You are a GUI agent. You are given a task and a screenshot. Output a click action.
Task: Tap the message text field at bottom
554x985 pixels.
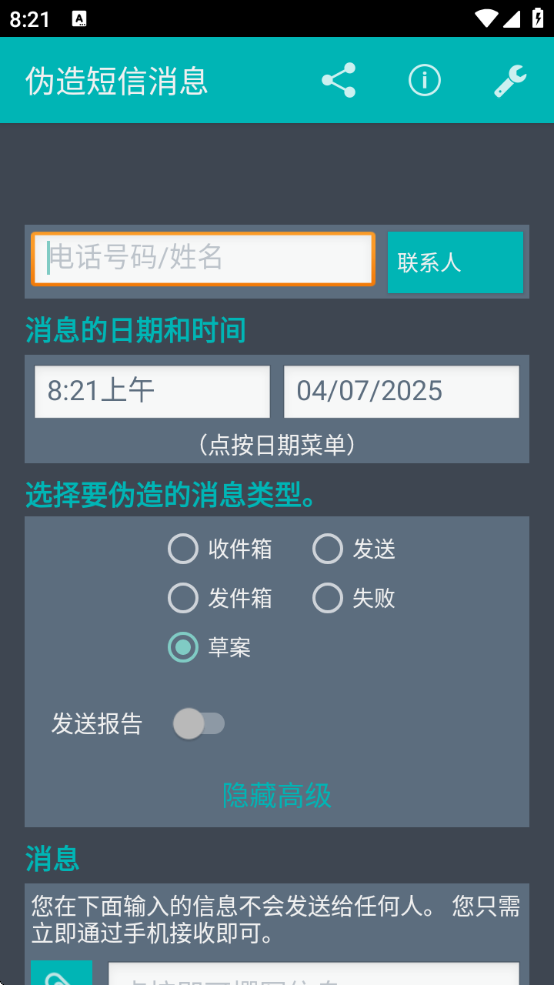pos(314,974)
